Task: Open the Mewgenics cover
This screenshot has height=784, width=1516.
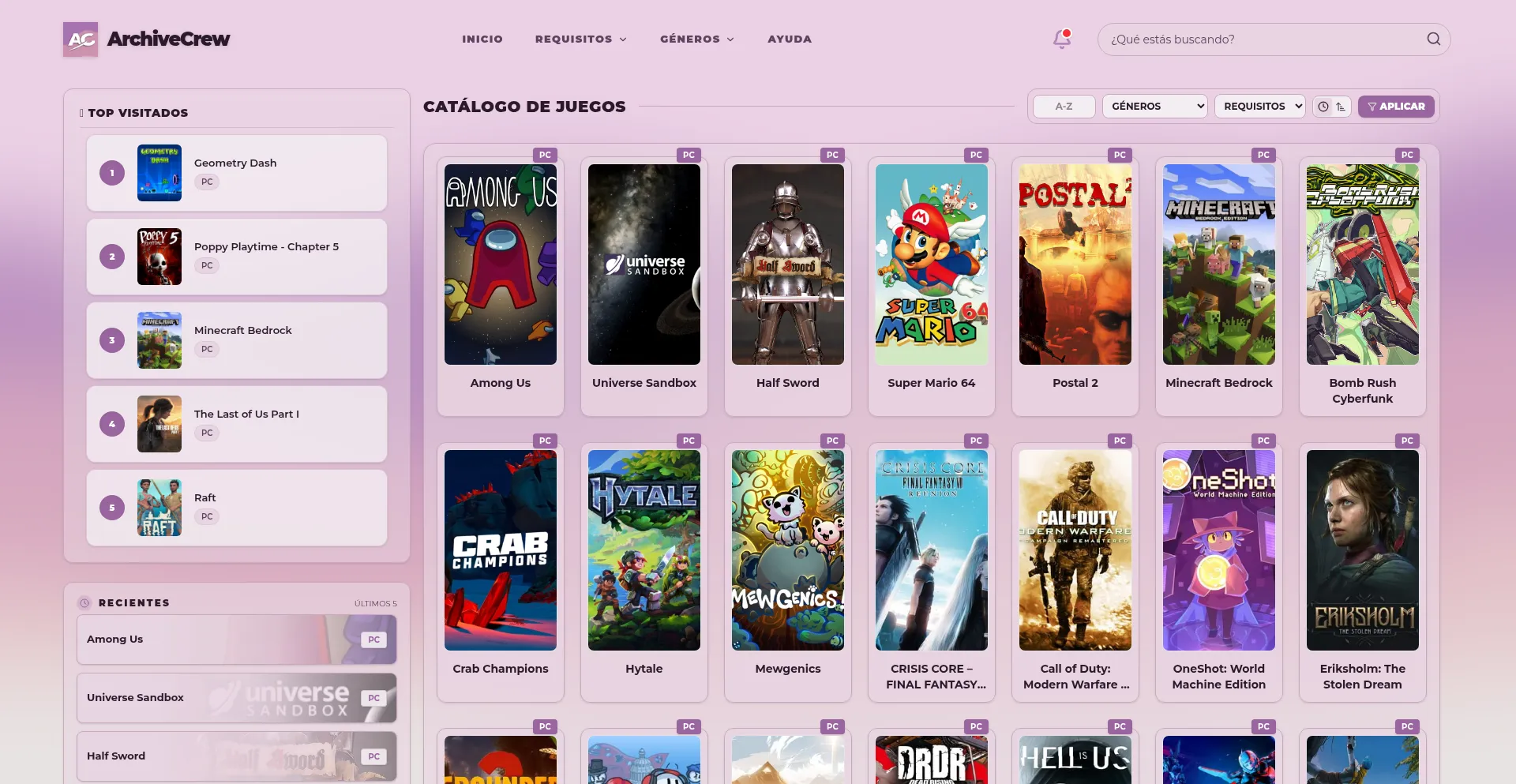Action: pos(788,550)
